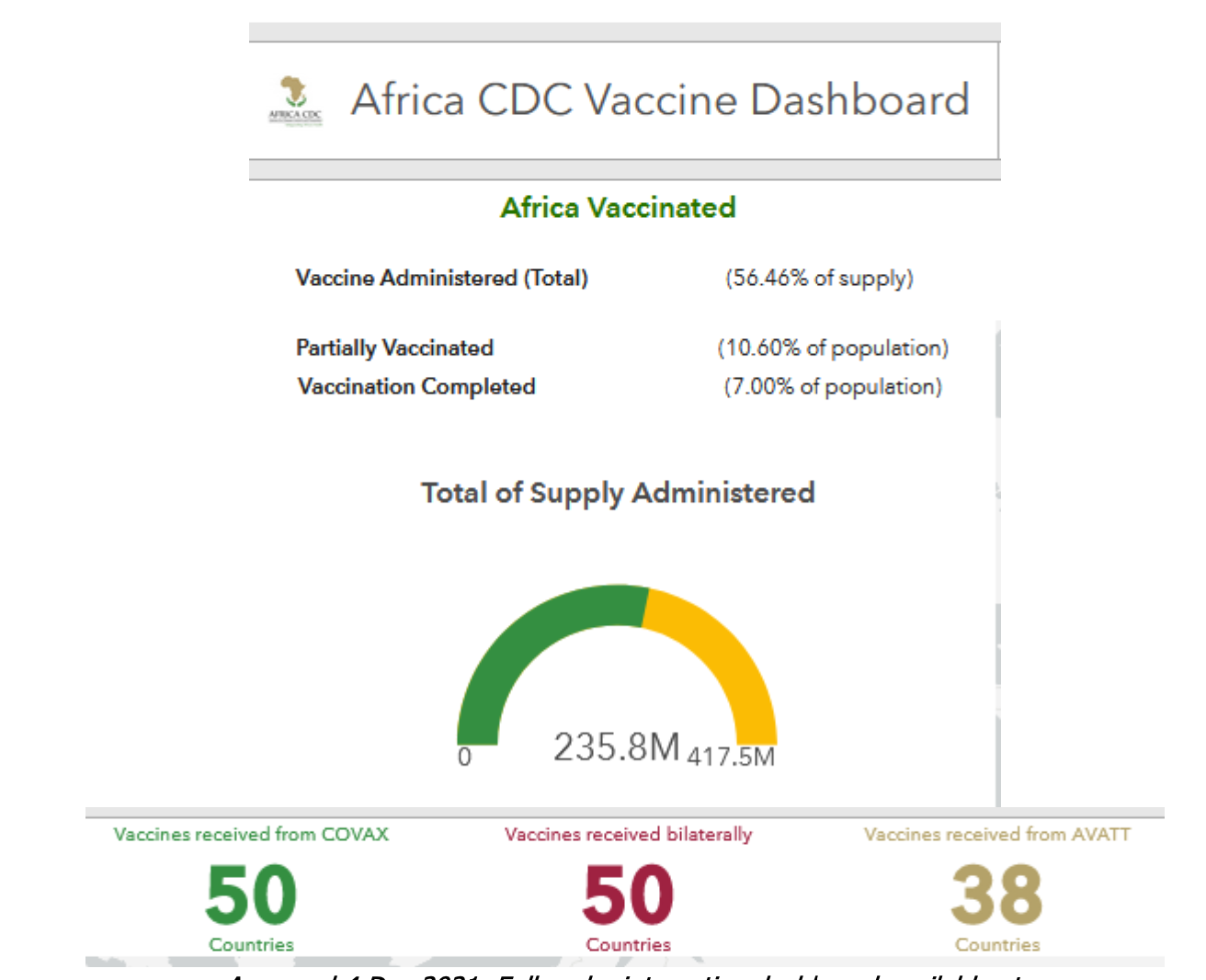
Task: Click the green 50 COVAX countries number
Action: 251,894
